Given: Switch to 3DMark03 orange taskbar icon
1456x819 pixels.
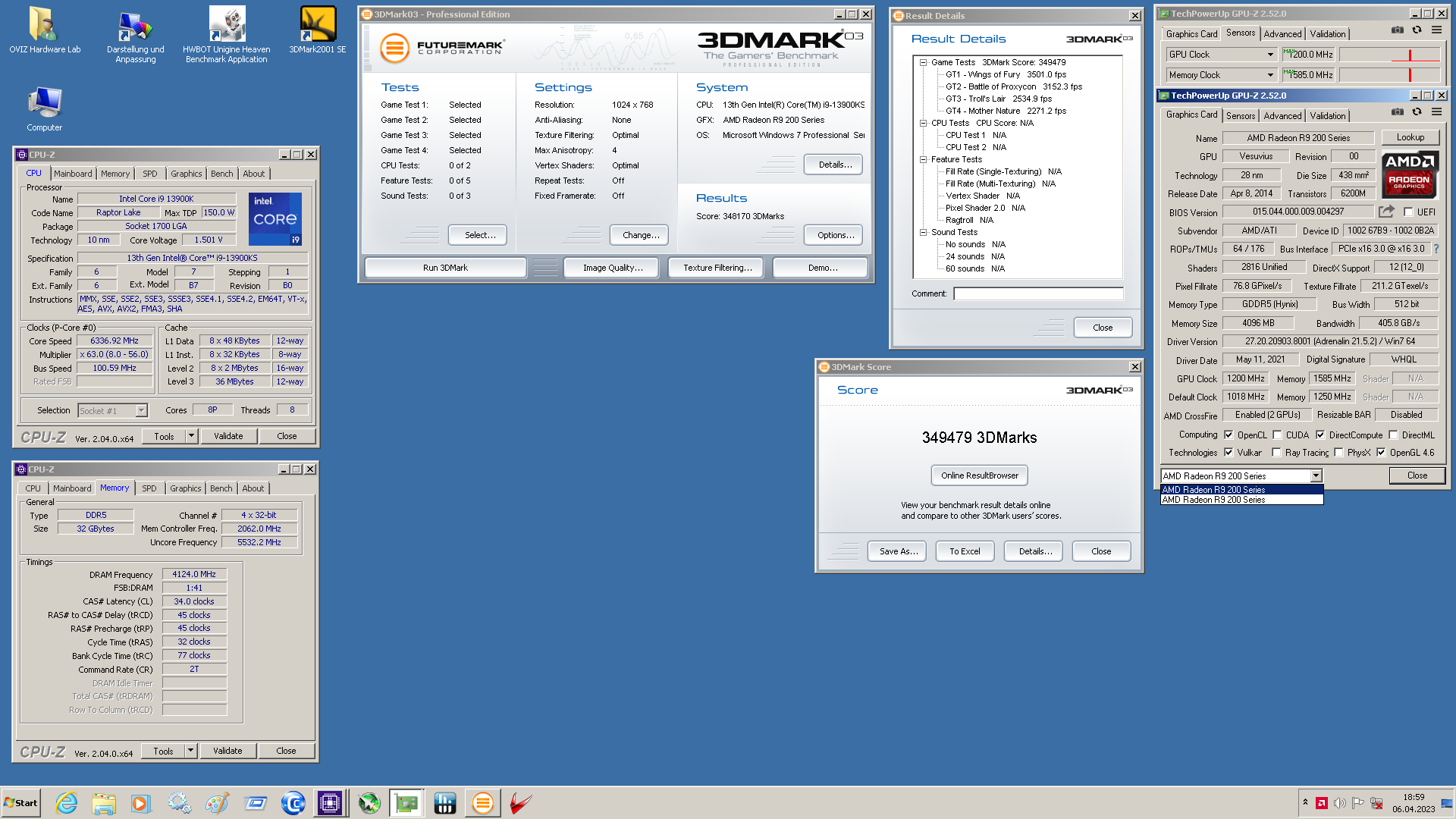Looking at the screenshot, I should click(x=482, y=803).
